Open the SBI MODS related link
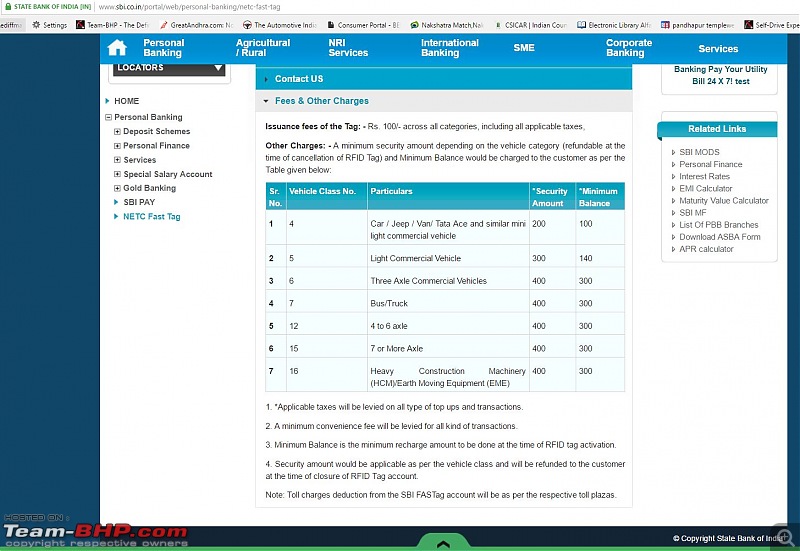Screen dimensions: 800x551 pos(699,152)
